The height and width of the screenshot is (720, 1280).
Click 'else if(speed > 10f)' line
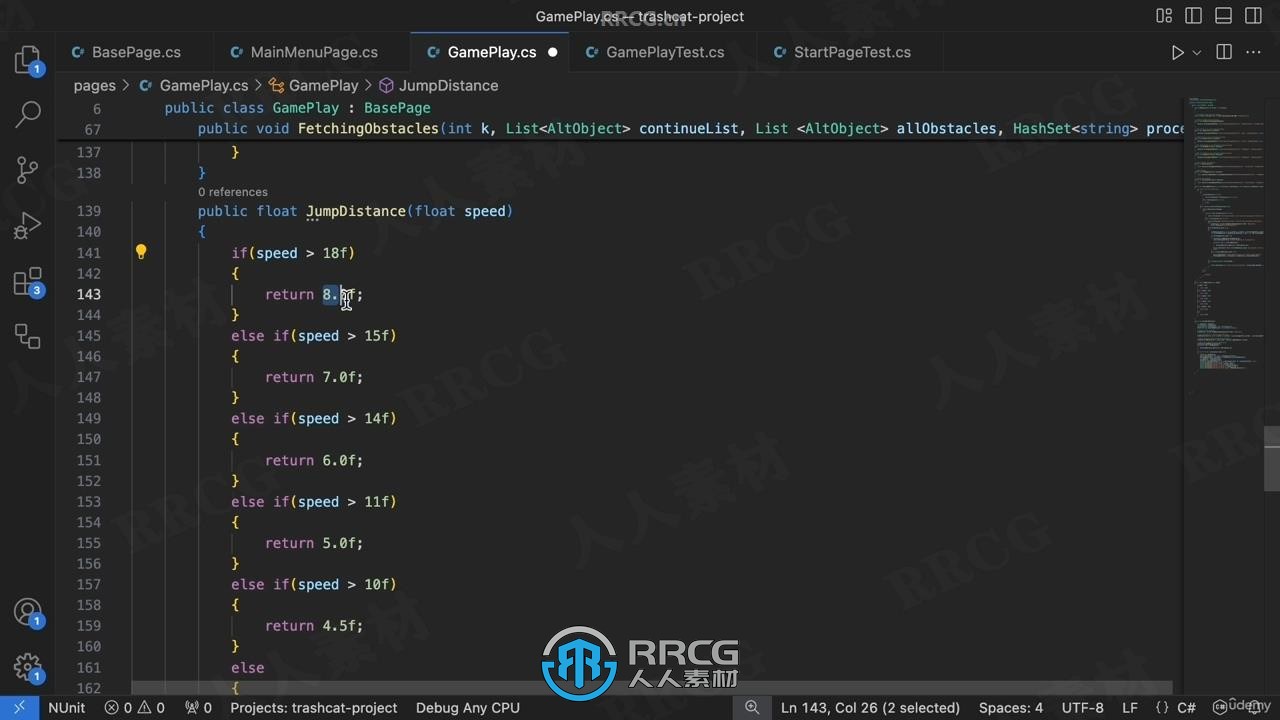pos(314,585)
